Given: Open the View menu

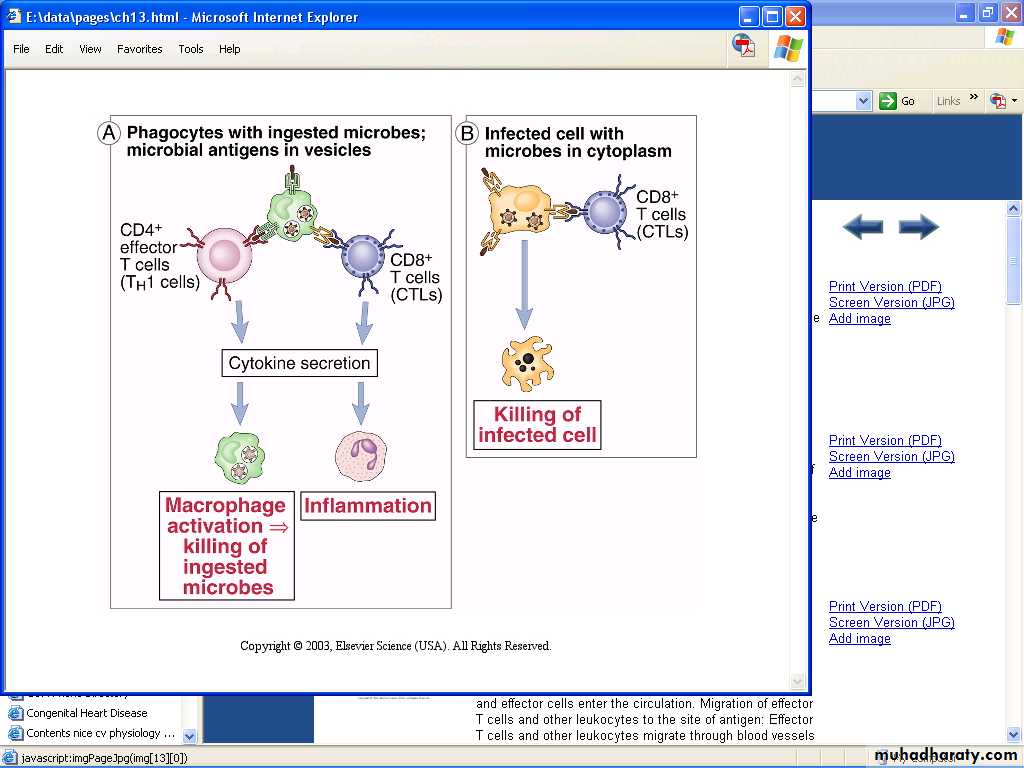Looking at the screenshot, I should point(90,49).
